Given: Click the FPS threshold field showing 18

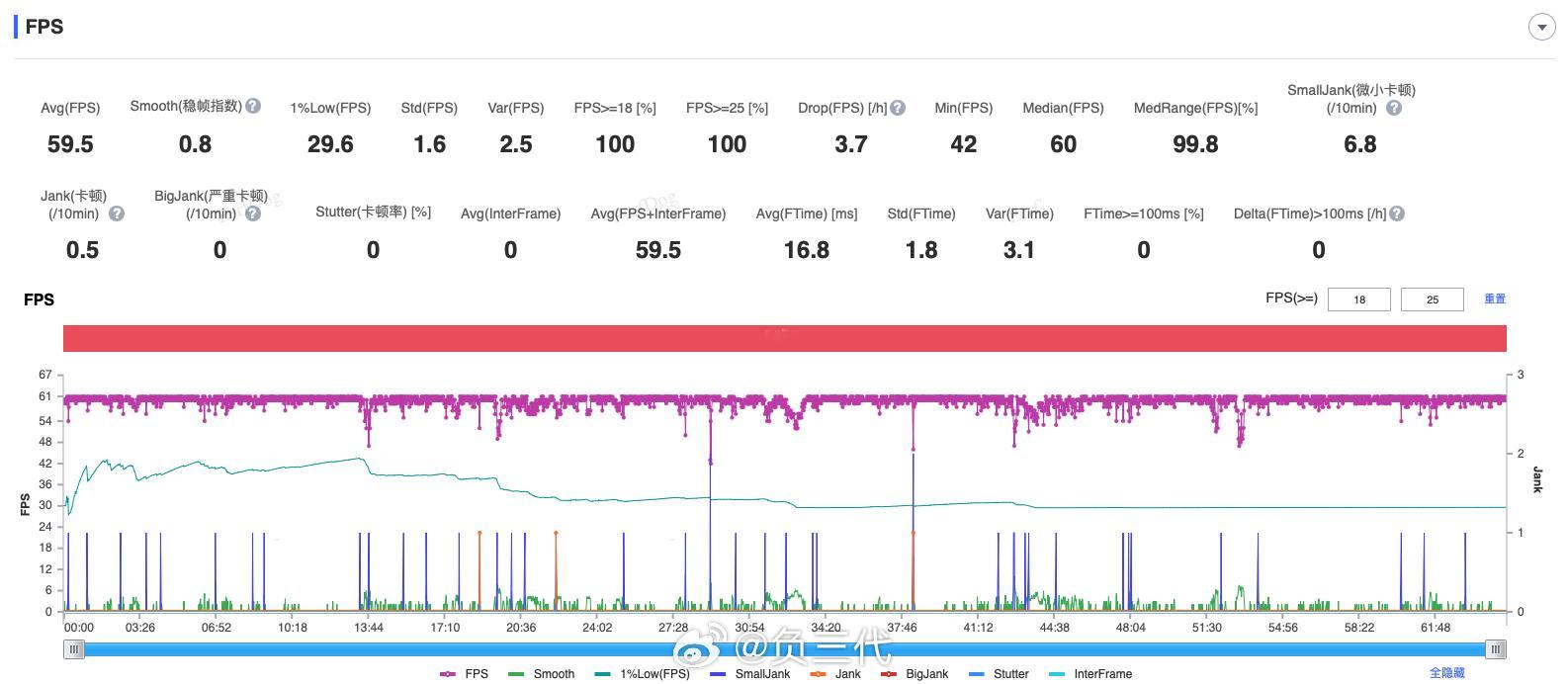Looking at the screenshot, I should coord(1359,299).
